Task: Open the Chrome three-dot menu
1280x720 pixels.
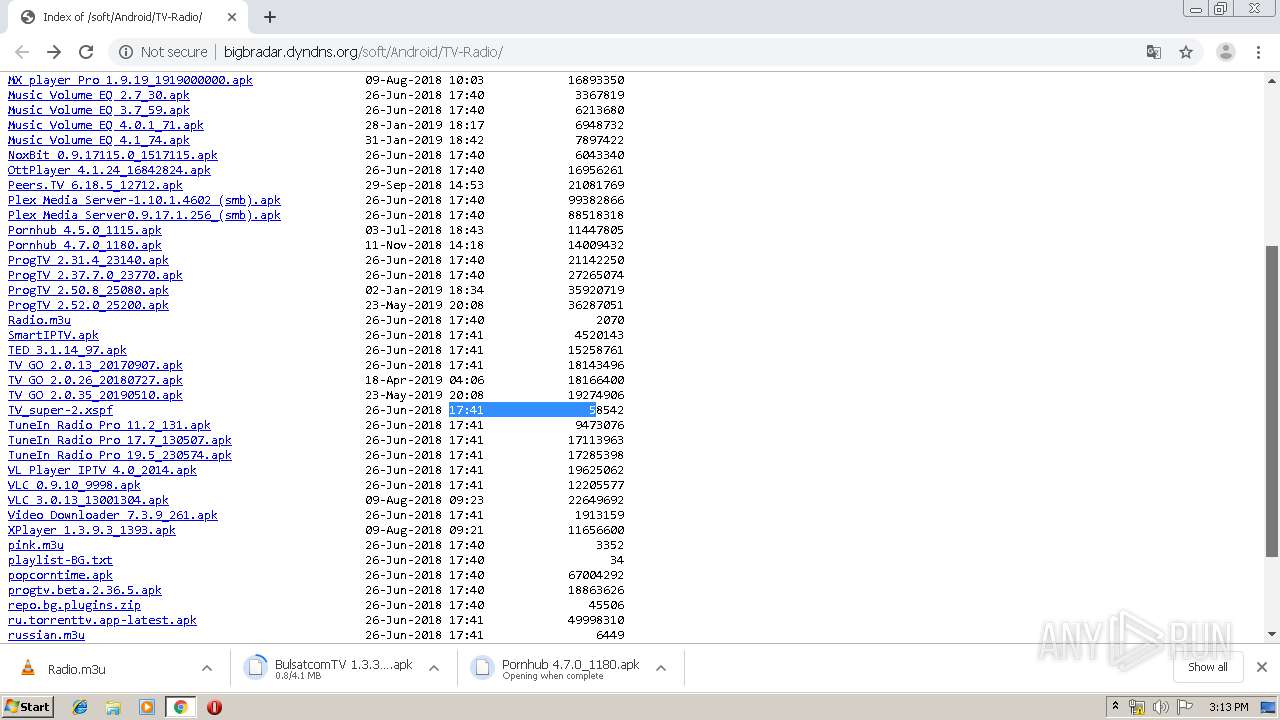Action: pyautogui.click(x=1258, y=52)
